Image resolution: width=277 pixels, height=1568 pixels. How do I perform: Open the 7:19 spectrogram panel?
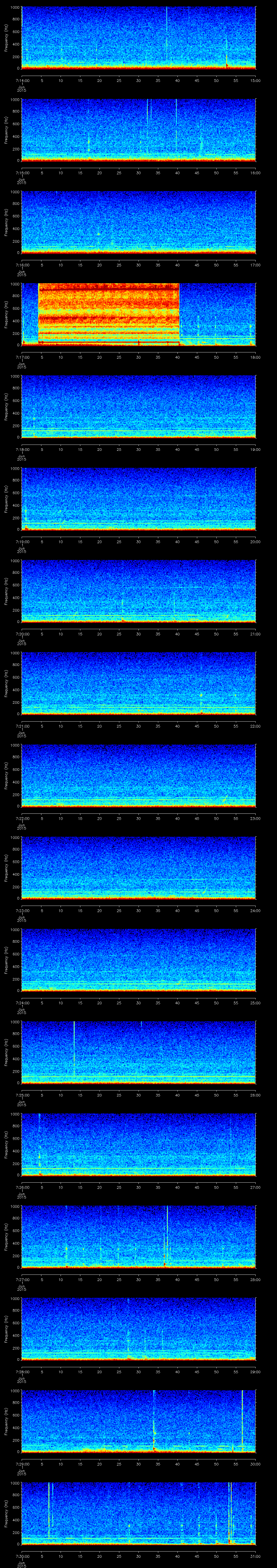(x=138, y=499)
